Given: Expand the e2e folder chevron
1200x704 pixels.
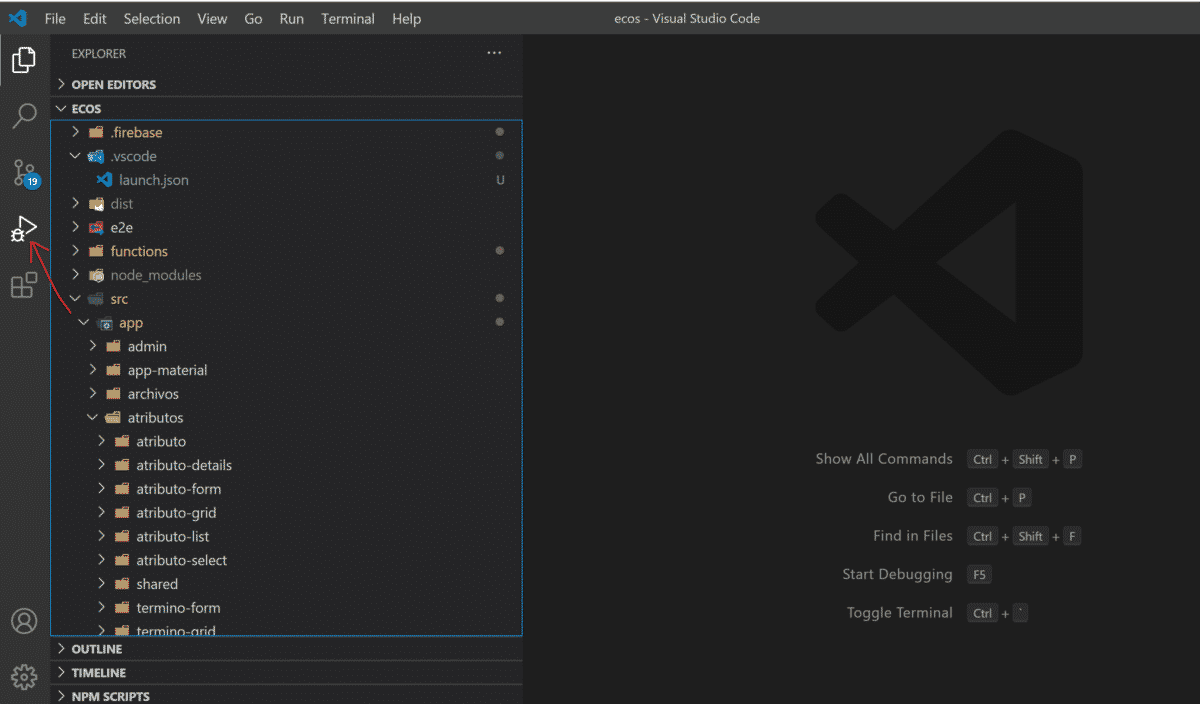Looking at the screenshot, I should [x=75, y=227].
